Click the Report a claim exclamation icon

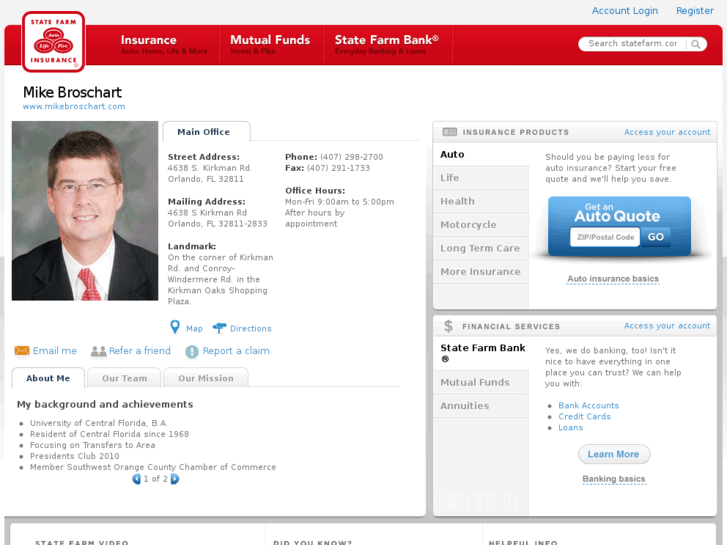click(192, 352)
